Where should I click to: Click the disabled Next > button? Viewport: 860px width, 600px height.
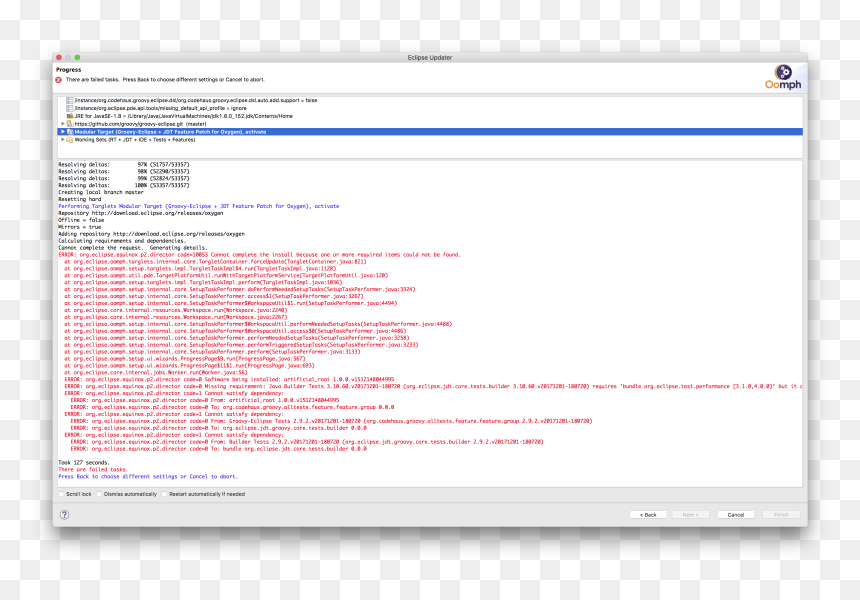pyautogui.click(x=691, y=515)
